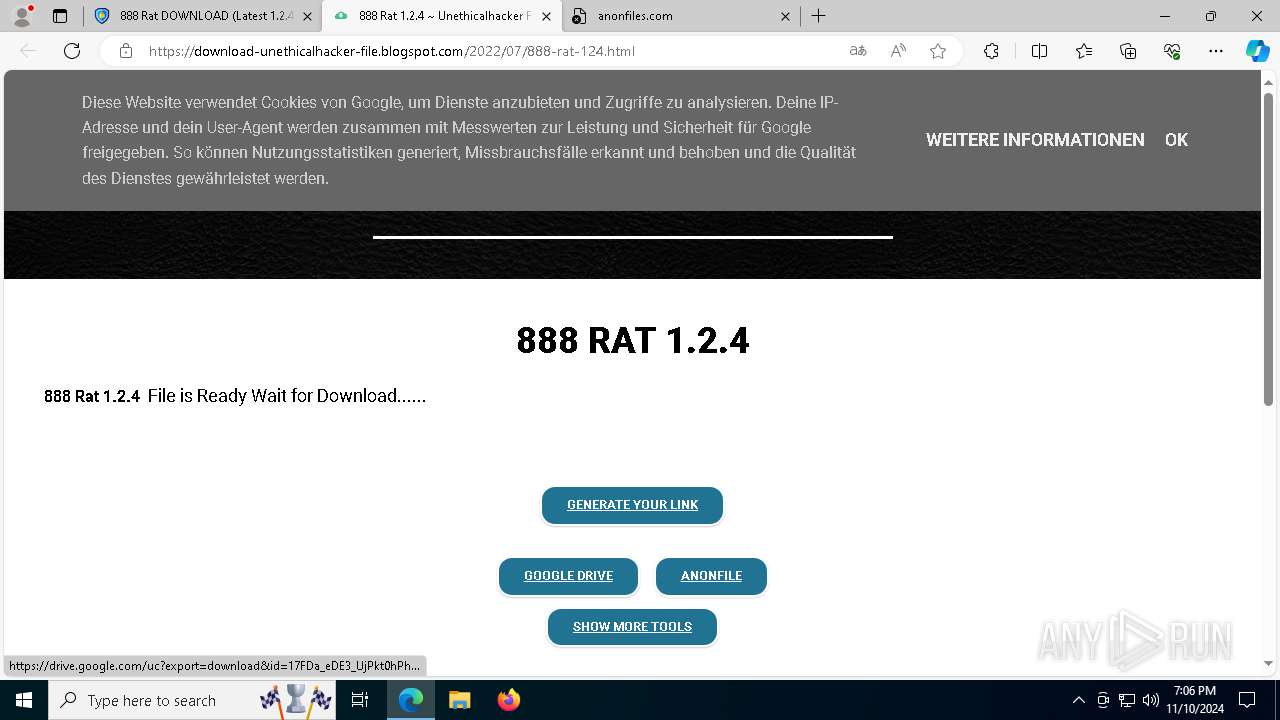
Task: Close the Unethicalhacker tab
Action: point(546,16)
